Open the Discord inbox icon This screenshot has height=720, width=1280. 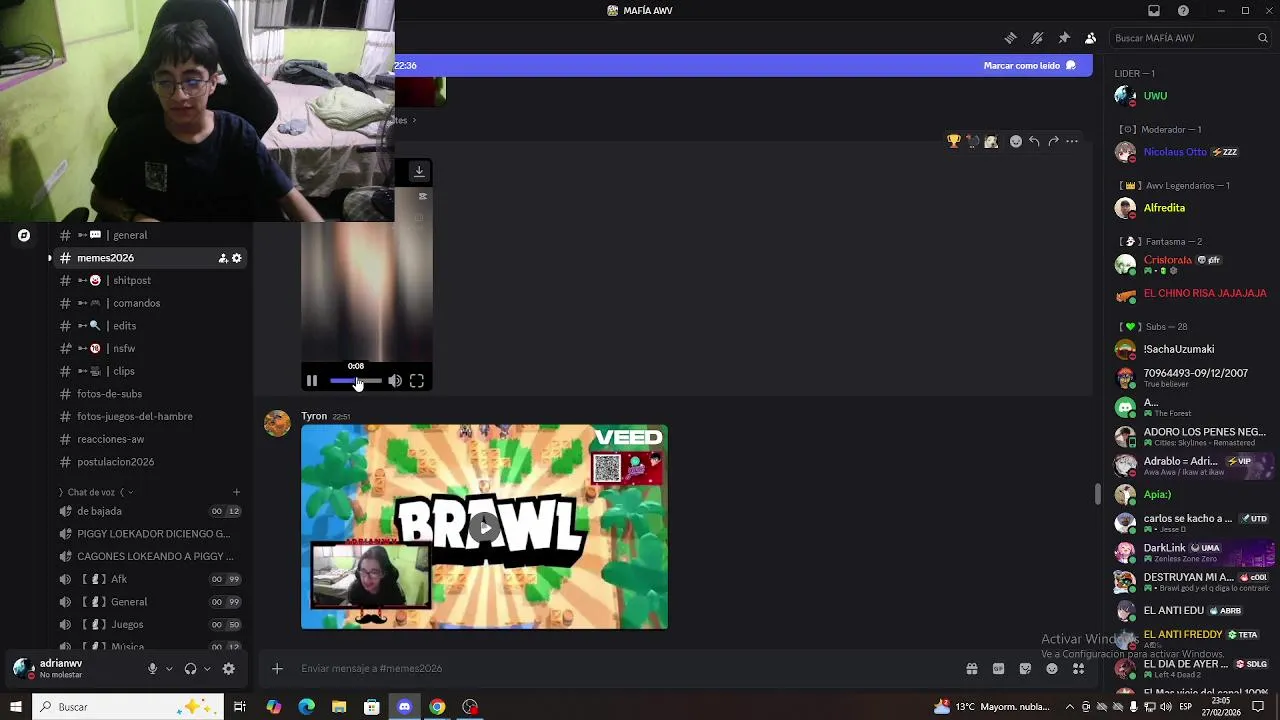[1154, 11]
